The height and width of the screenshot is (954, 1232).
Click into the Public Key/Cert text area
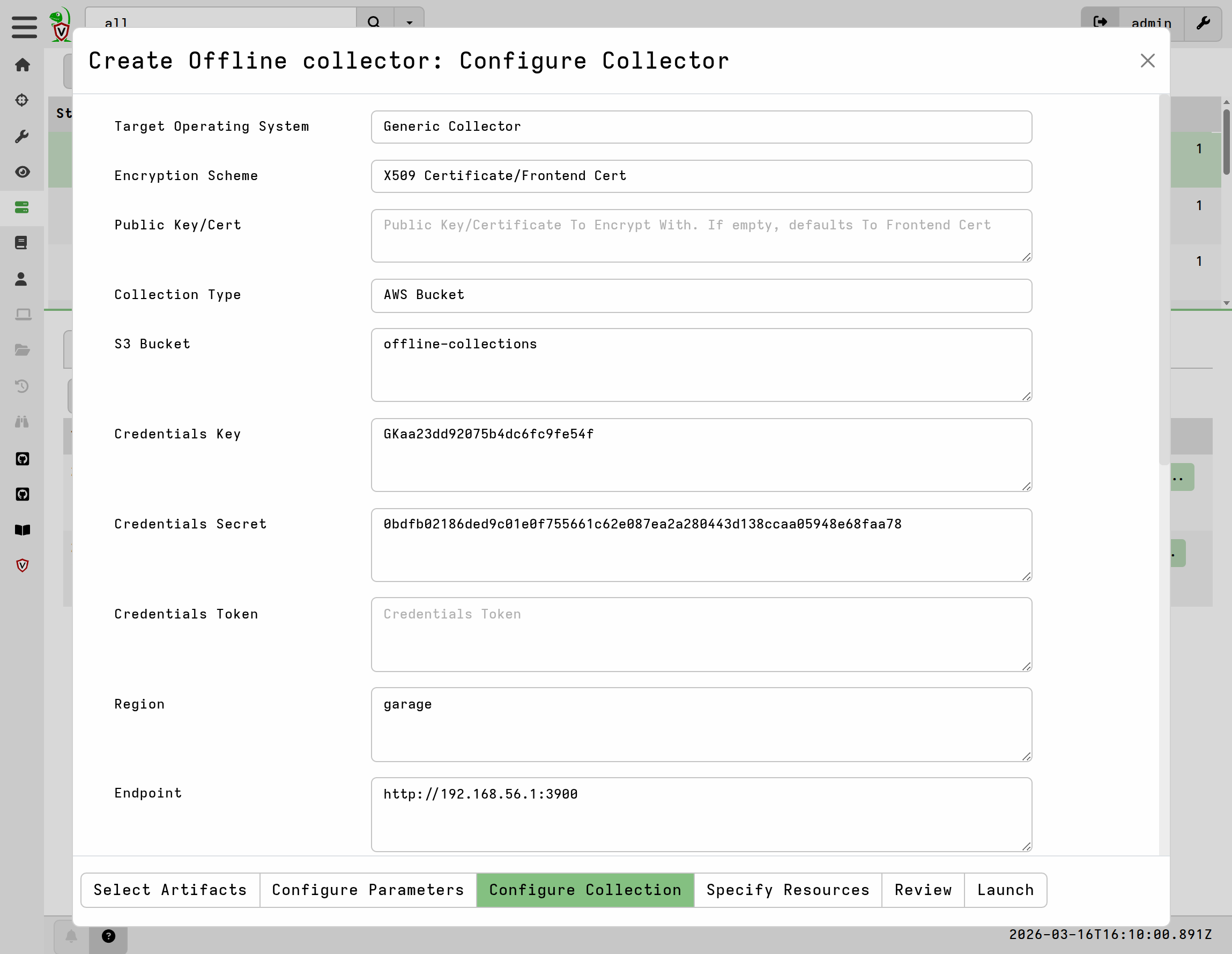tap(701, 236)
